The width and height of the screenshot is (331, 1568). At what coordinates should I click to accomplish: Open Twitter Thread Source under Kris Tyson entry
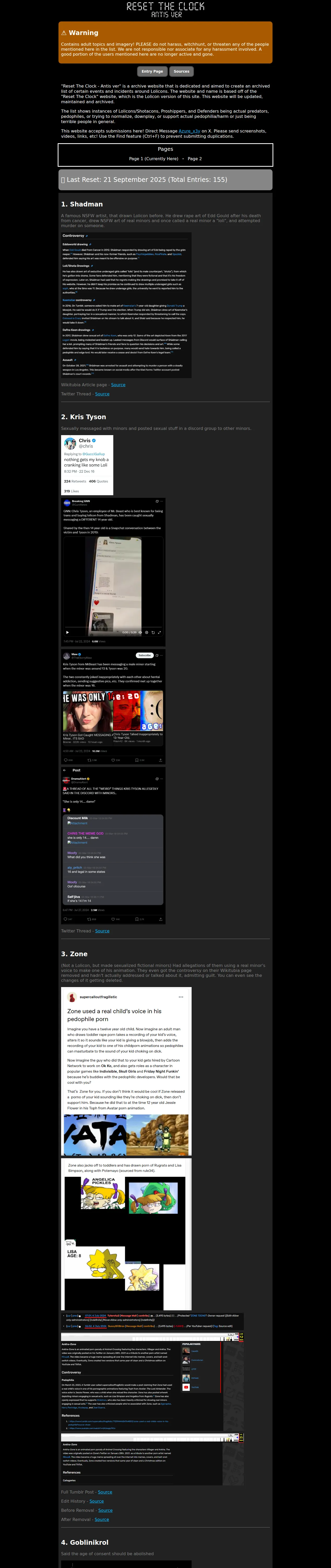click(x=102, y=931)
